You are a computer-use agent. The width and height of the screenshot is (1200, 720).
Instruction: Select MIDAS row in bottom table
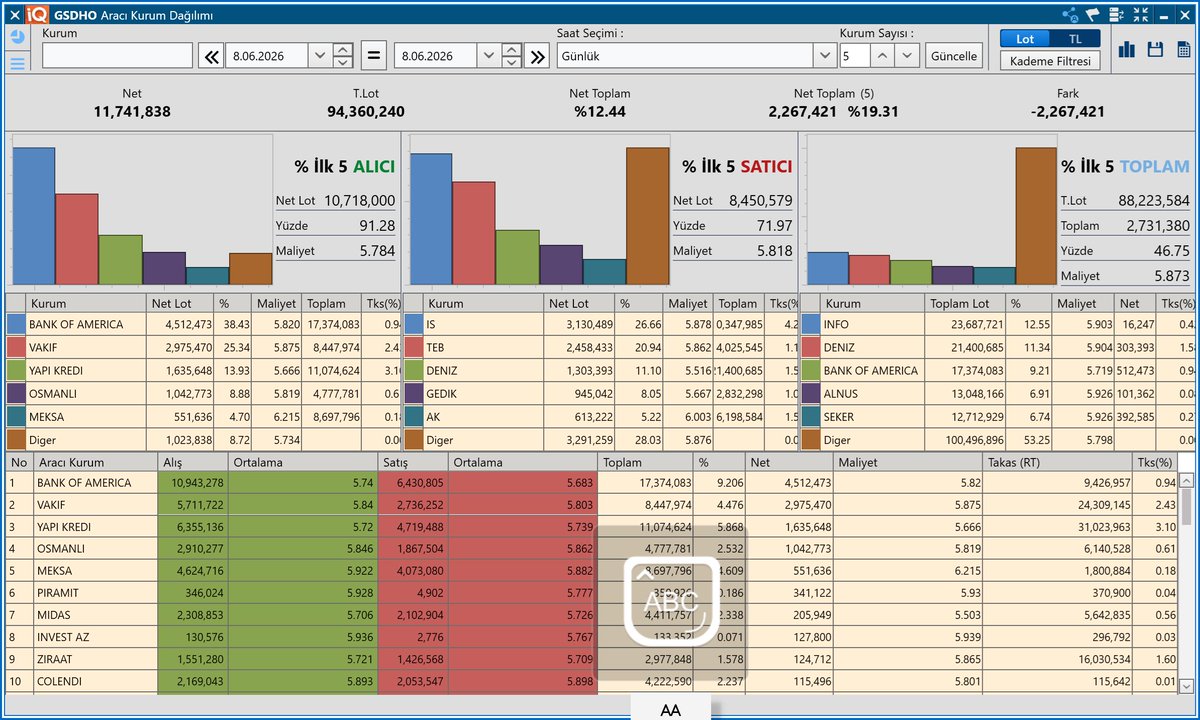[x=592, y=615]
